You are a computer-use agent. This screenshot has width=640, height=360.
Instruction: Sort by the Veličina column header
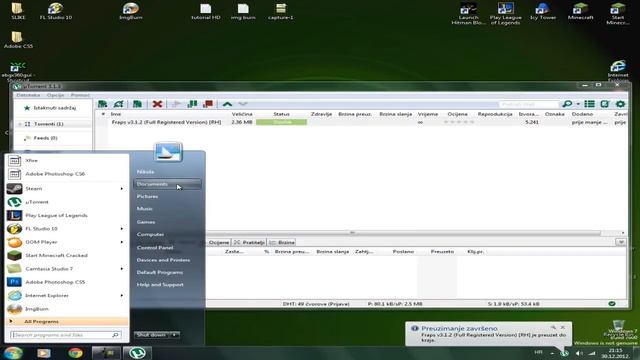tap(242, 114)
